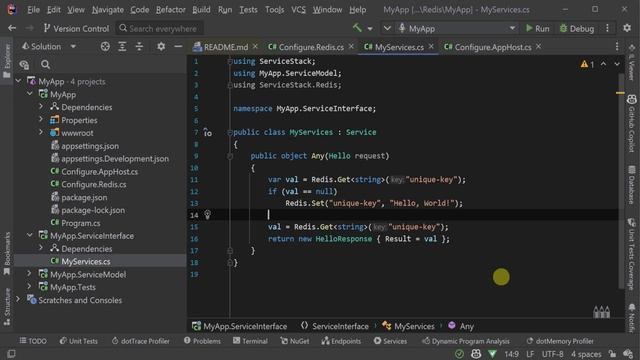Close the MyServices.cs tab

coord(431,47)
